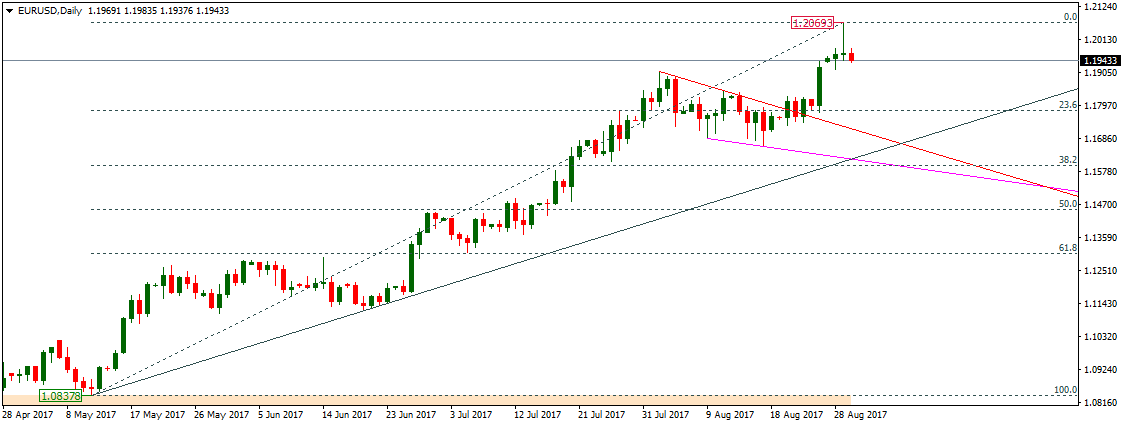
Task: Click the beige support zone band at bottom
Action: pyautogui.click(x=450, y=399)
